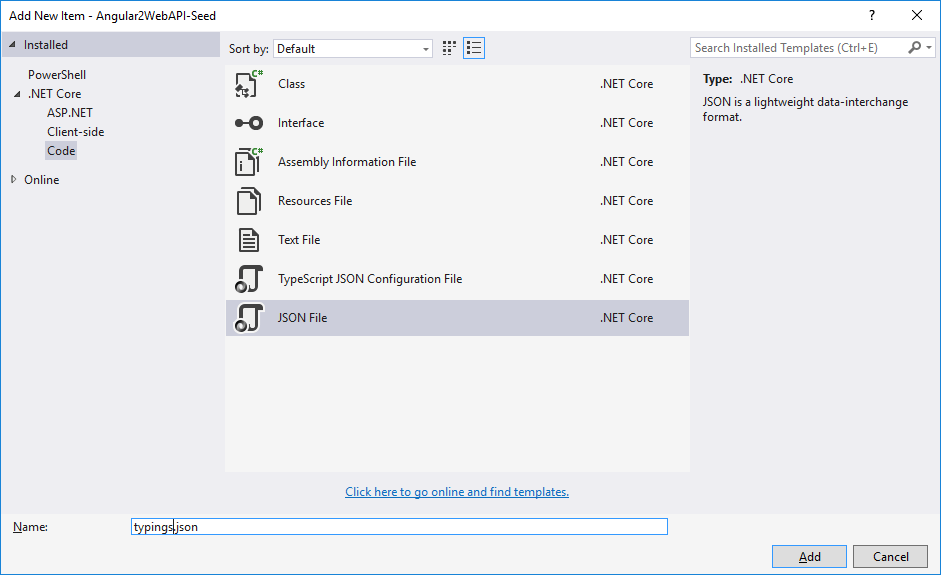Viewport: 941px width, 575px height.
Task: Click the TypeScript JSON Configuration File icon
Action: coord(248,279)
